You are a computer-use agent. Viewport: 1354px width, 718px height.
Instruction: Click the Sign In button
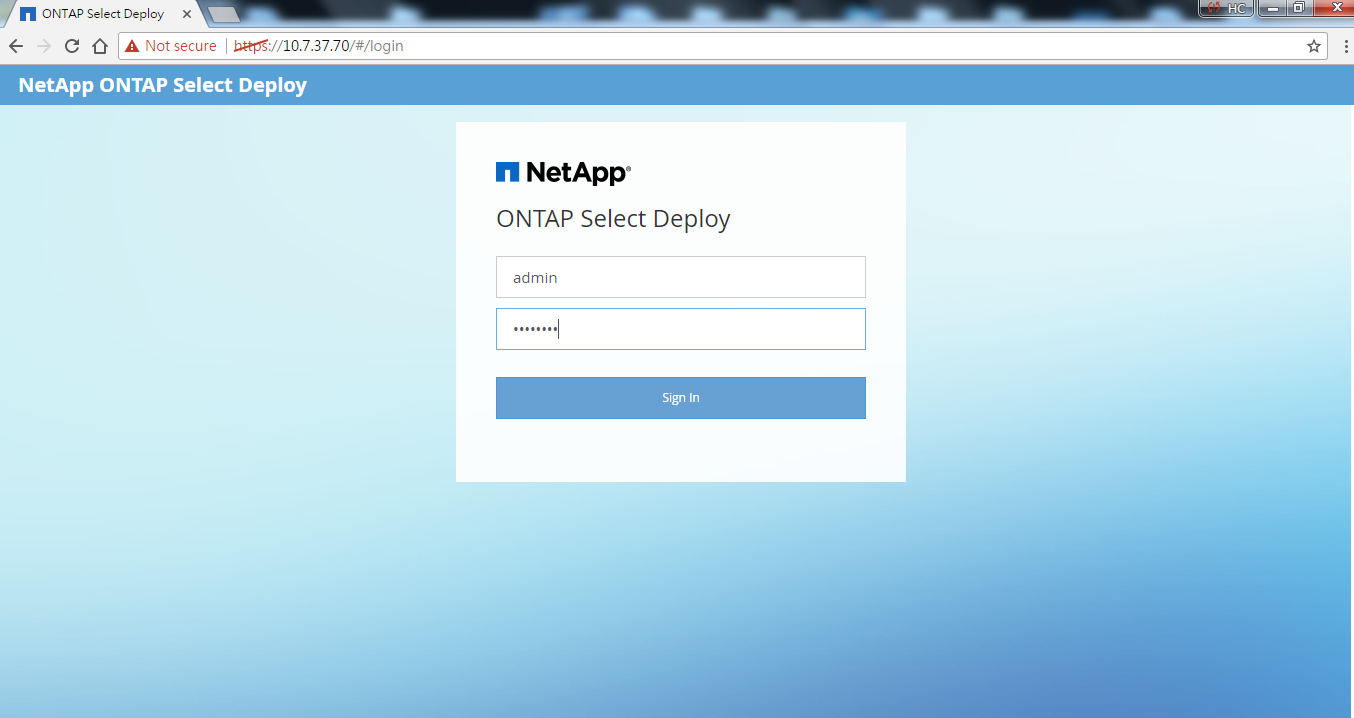coord(681,398)
